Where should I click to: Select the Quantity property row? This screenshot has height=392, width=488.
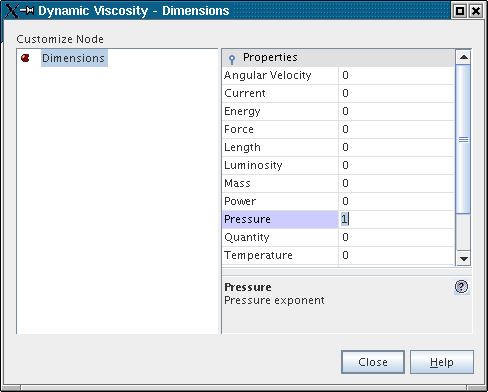pos(338,237)
